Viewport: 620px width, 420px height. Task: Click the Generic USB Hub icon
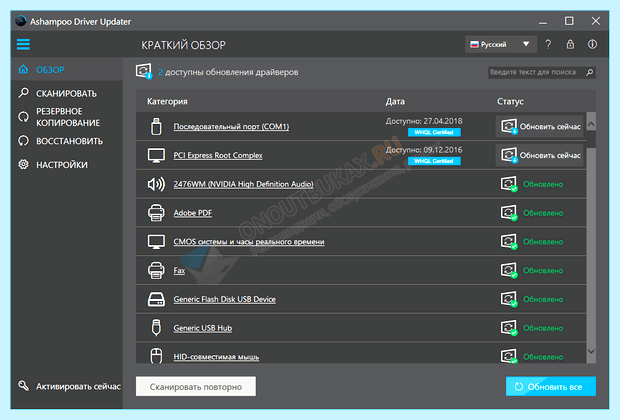click(x=156, y=328)
